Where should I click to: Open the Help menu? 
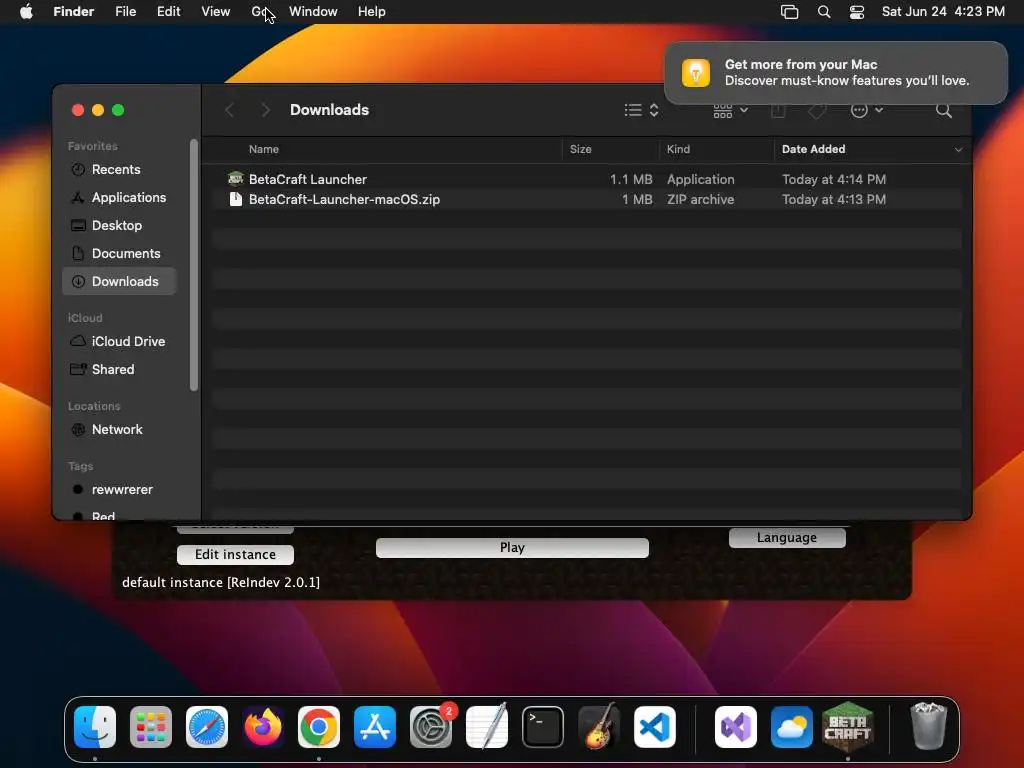[372, 12]
